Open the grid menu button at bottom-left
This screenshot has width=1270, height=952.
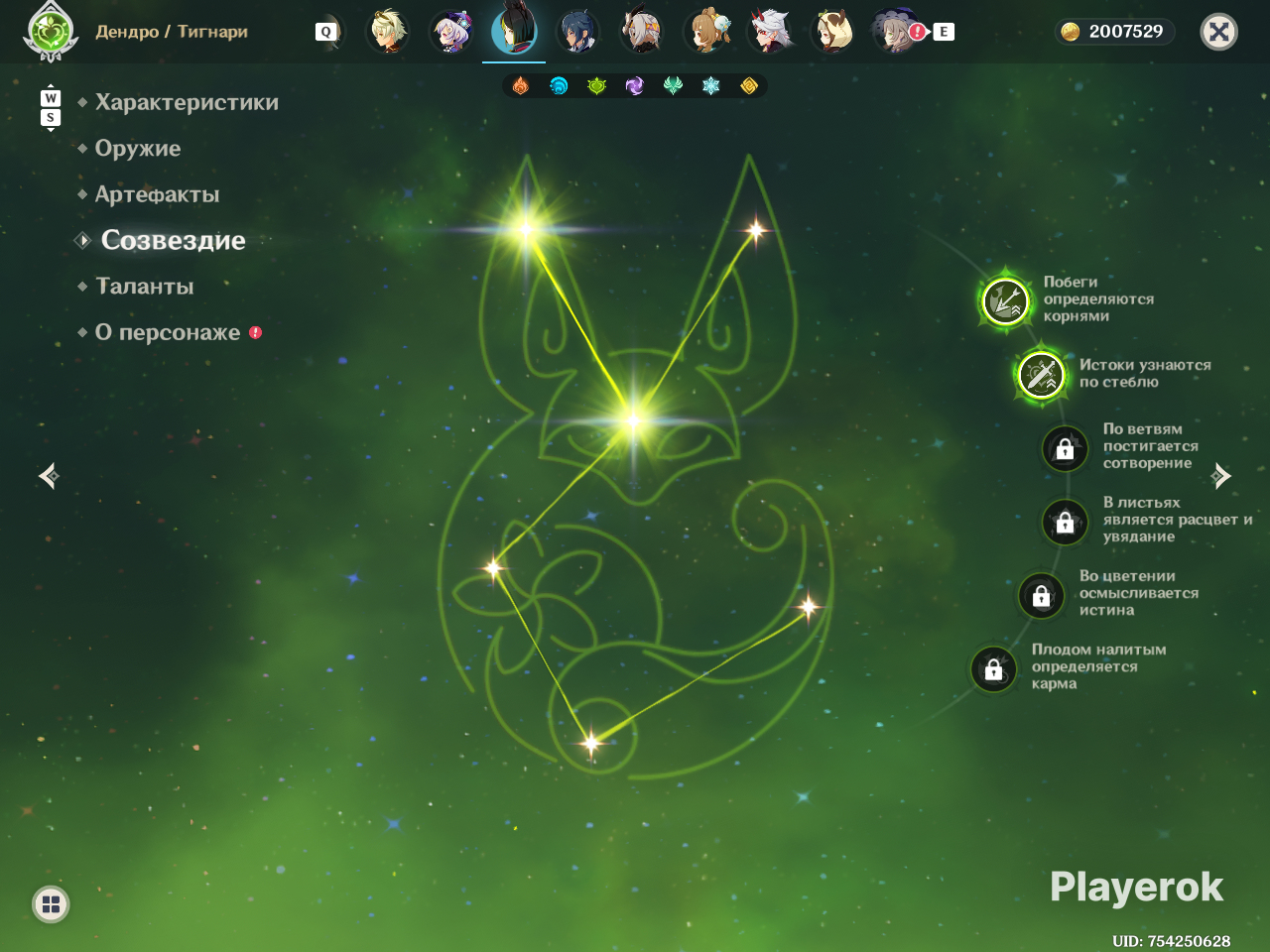51,904
